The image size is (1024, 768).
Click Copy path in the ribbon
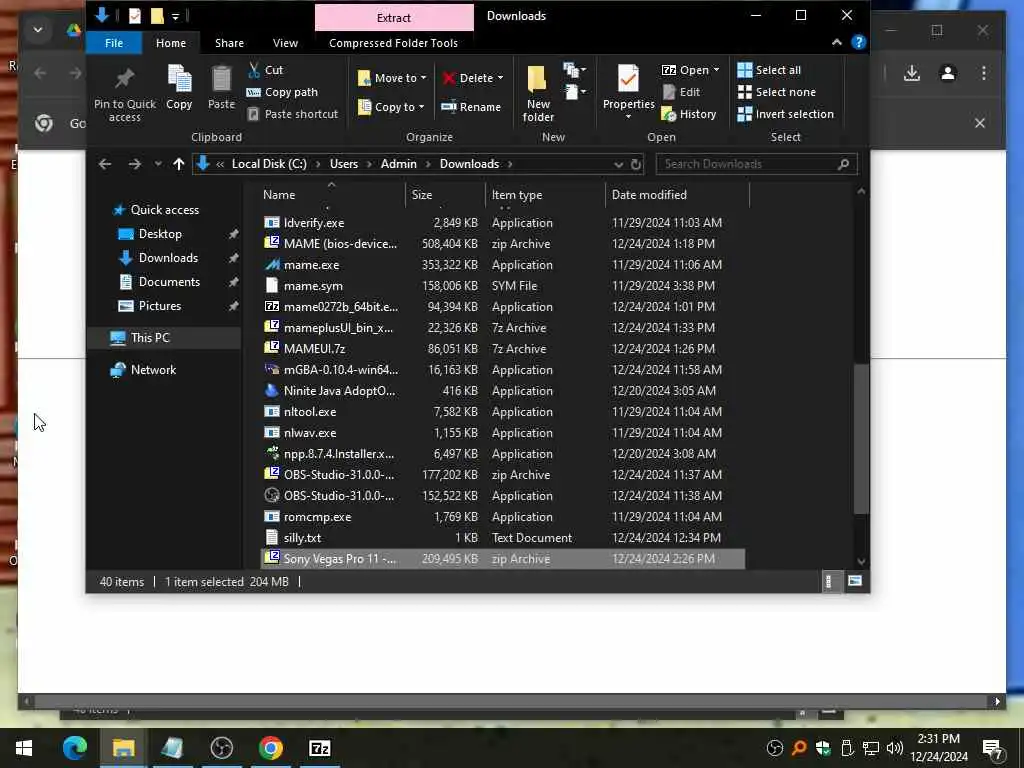(x=282, y=92)
